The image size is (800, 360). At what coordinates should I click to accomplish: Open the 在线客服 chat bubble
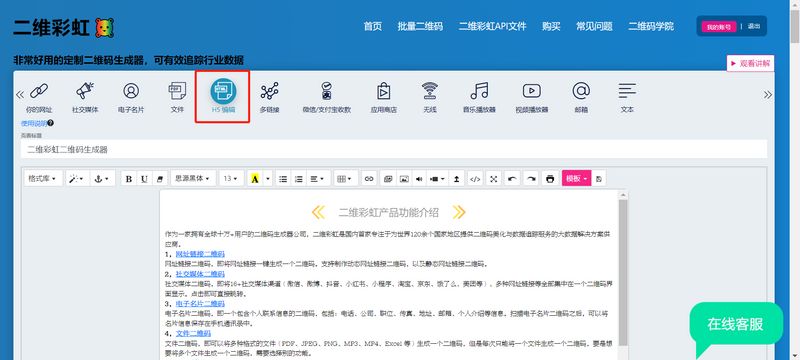pyautogui.click(x=736, y=324)
